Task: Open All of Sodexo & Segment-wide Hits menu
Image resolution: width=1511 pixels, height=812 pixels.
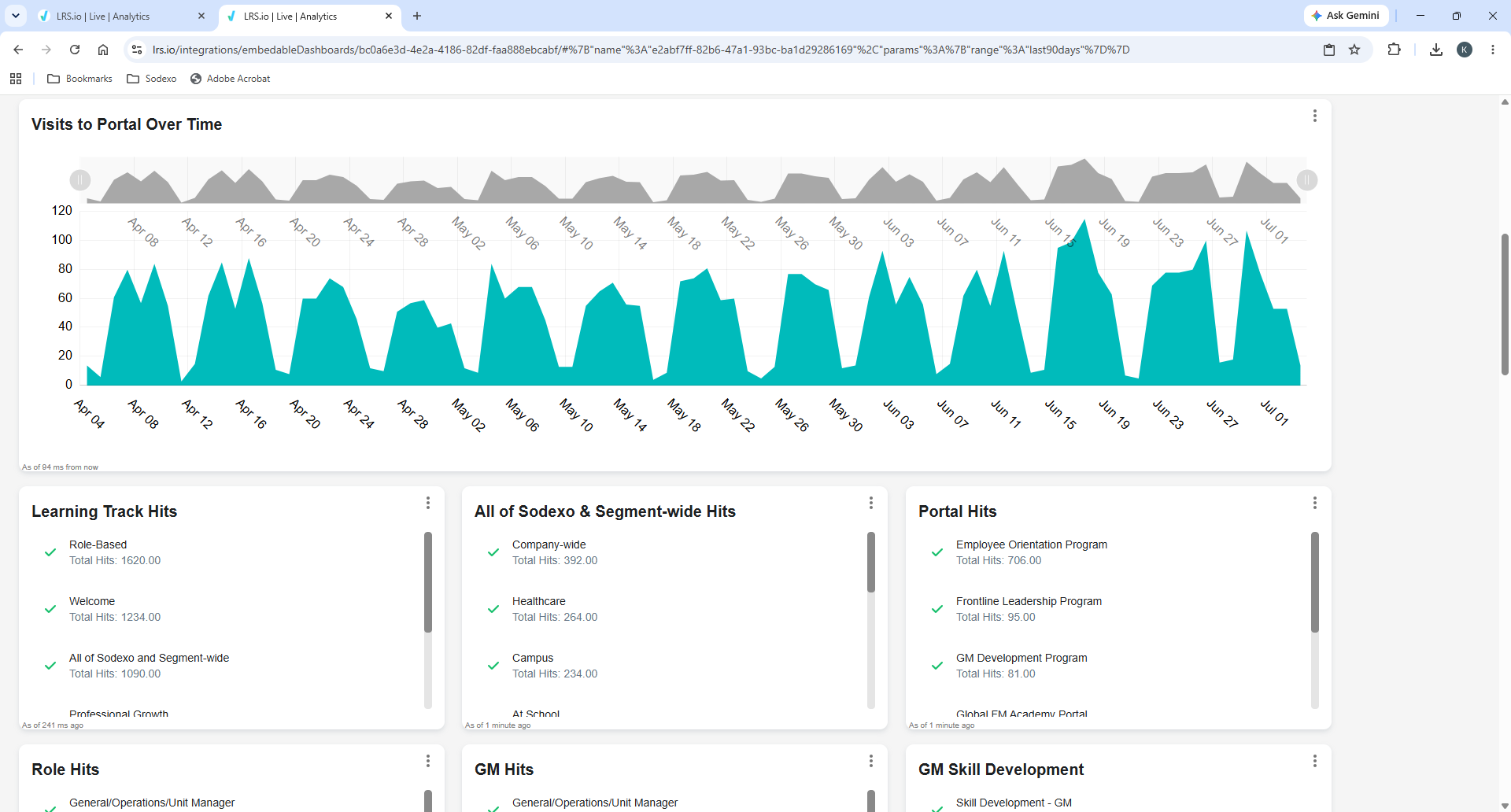Action: point(870,503)
